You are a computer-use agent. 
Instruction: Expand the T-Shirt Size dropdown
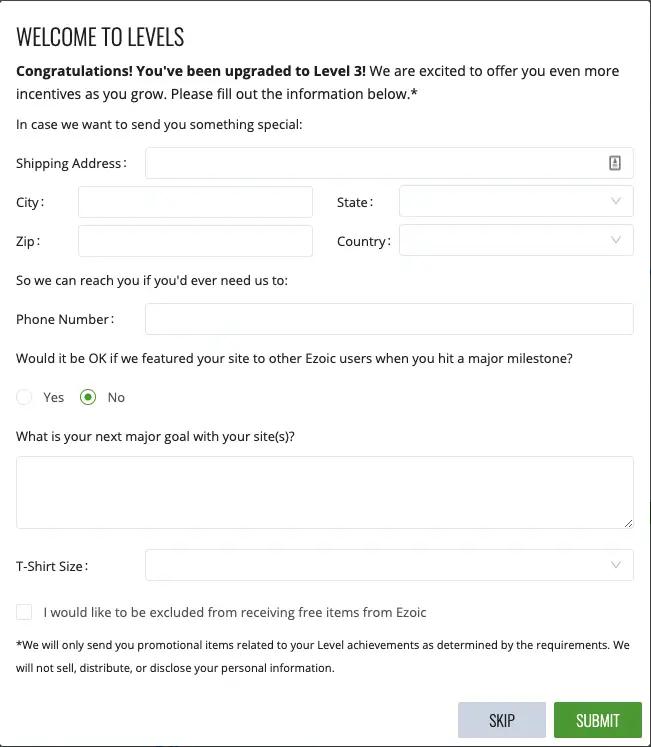[389, 565]
